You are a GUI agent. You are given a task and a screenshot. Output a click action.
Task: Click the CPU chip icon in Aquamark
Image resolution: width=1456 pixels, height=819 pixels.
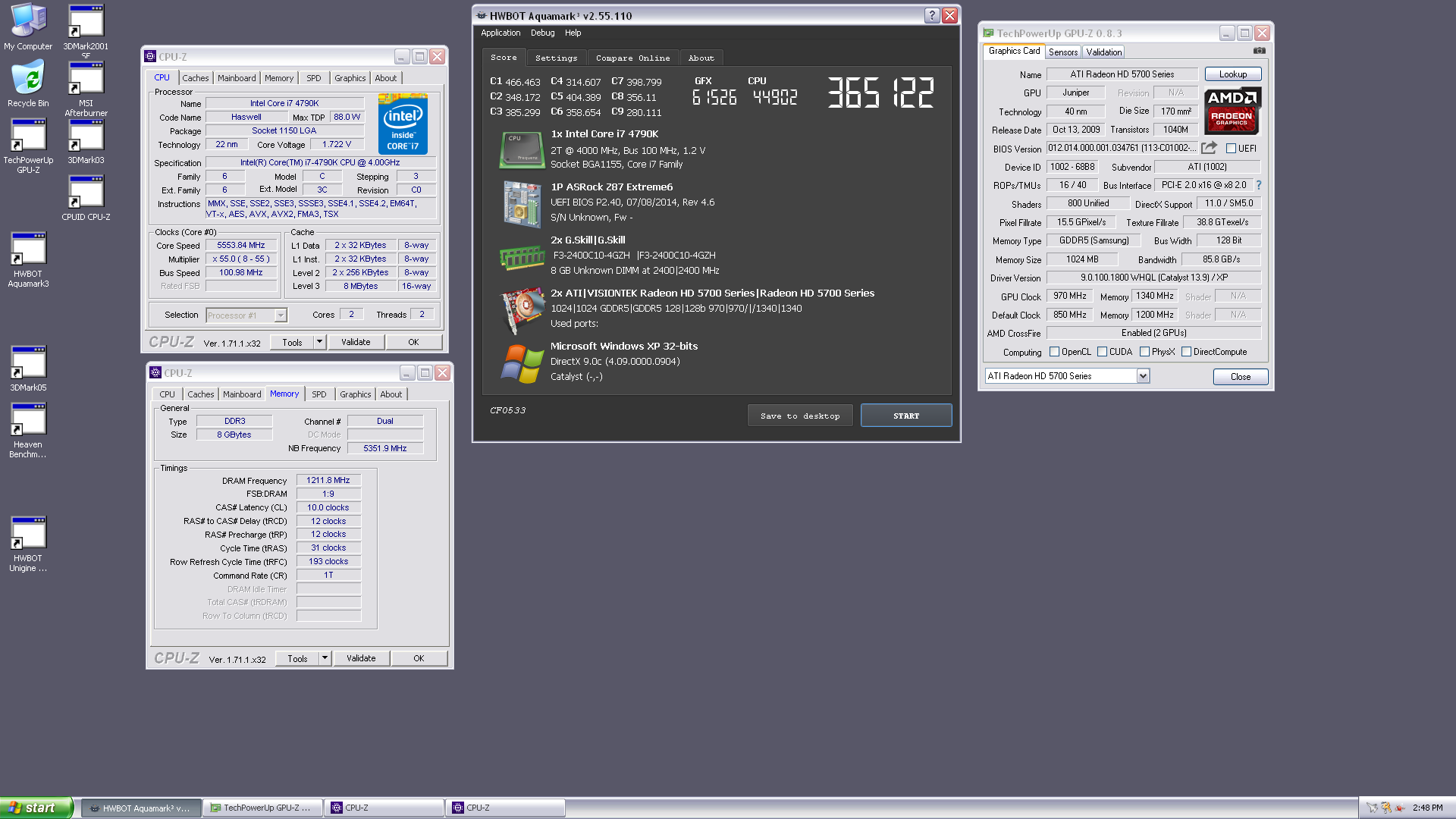pyautogui.click(x=521, y=149)
